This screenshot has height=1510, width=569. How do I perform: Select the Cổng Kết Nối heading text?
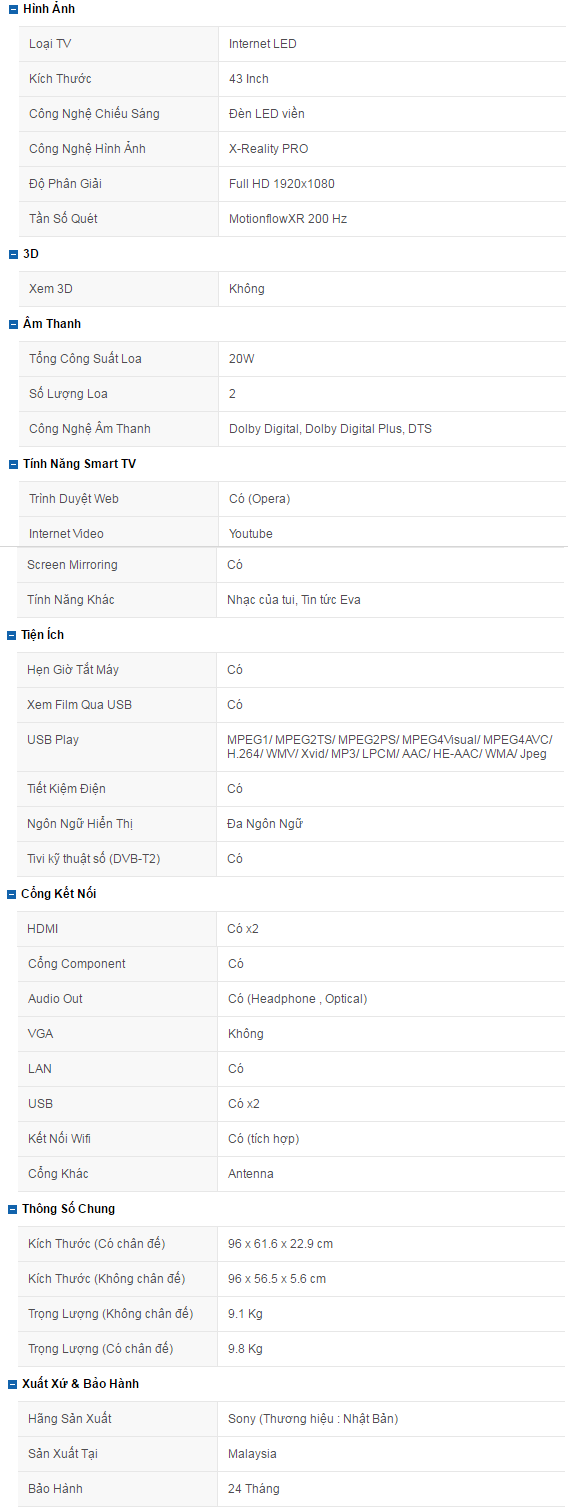(59, 894)
